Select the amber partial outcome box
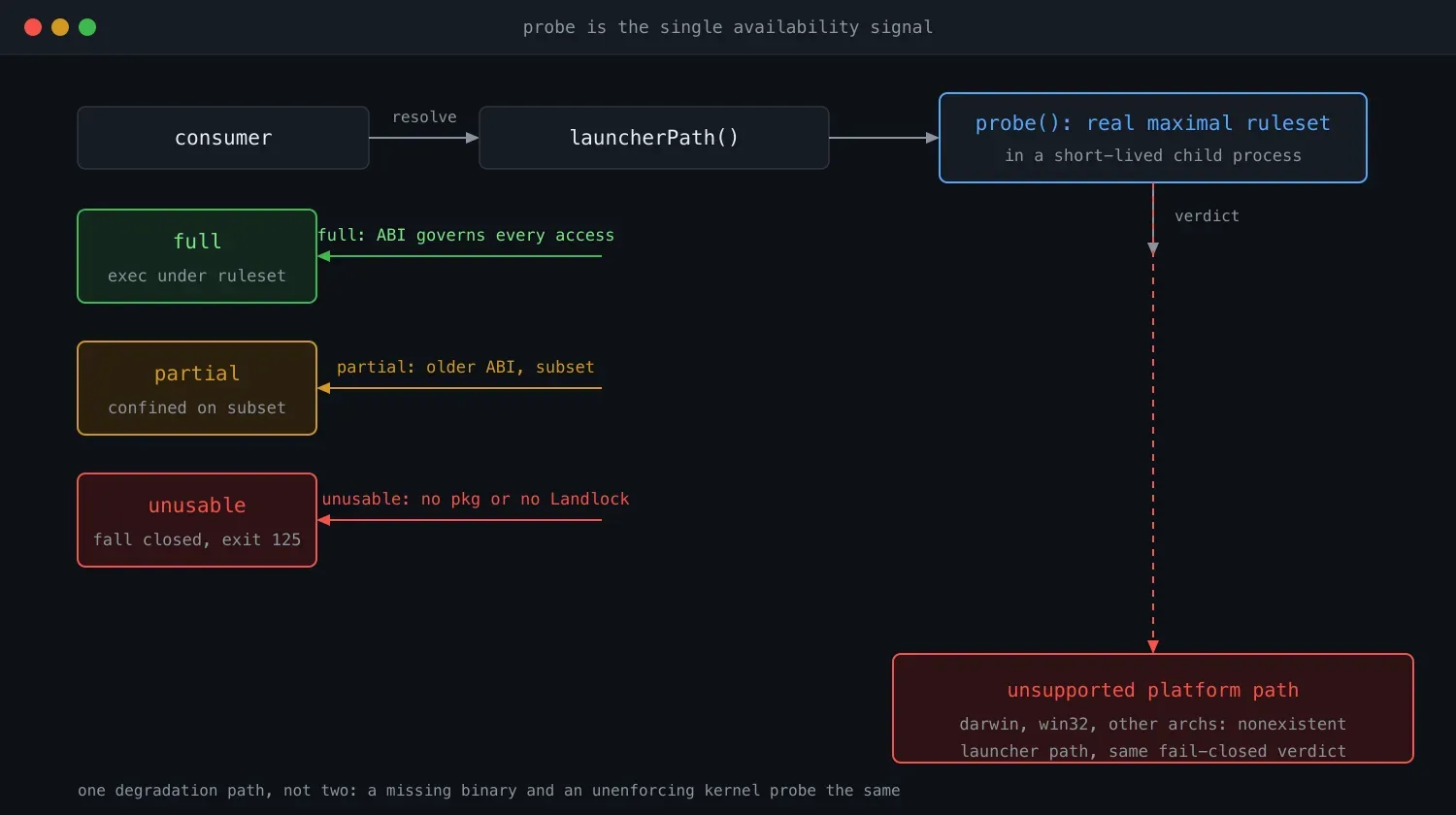Image resolution: width=1456 pixels, height=815 pixels. point(197,388)
